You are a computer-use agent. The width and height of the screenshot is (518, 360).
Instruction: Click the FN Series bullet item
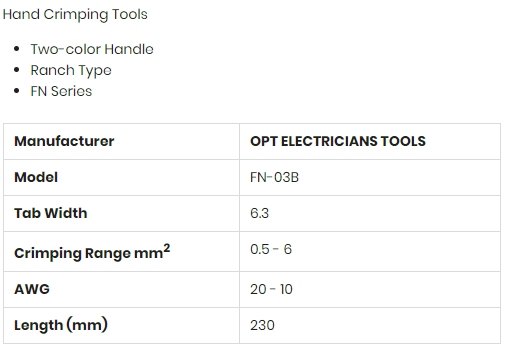coord(61,91)
